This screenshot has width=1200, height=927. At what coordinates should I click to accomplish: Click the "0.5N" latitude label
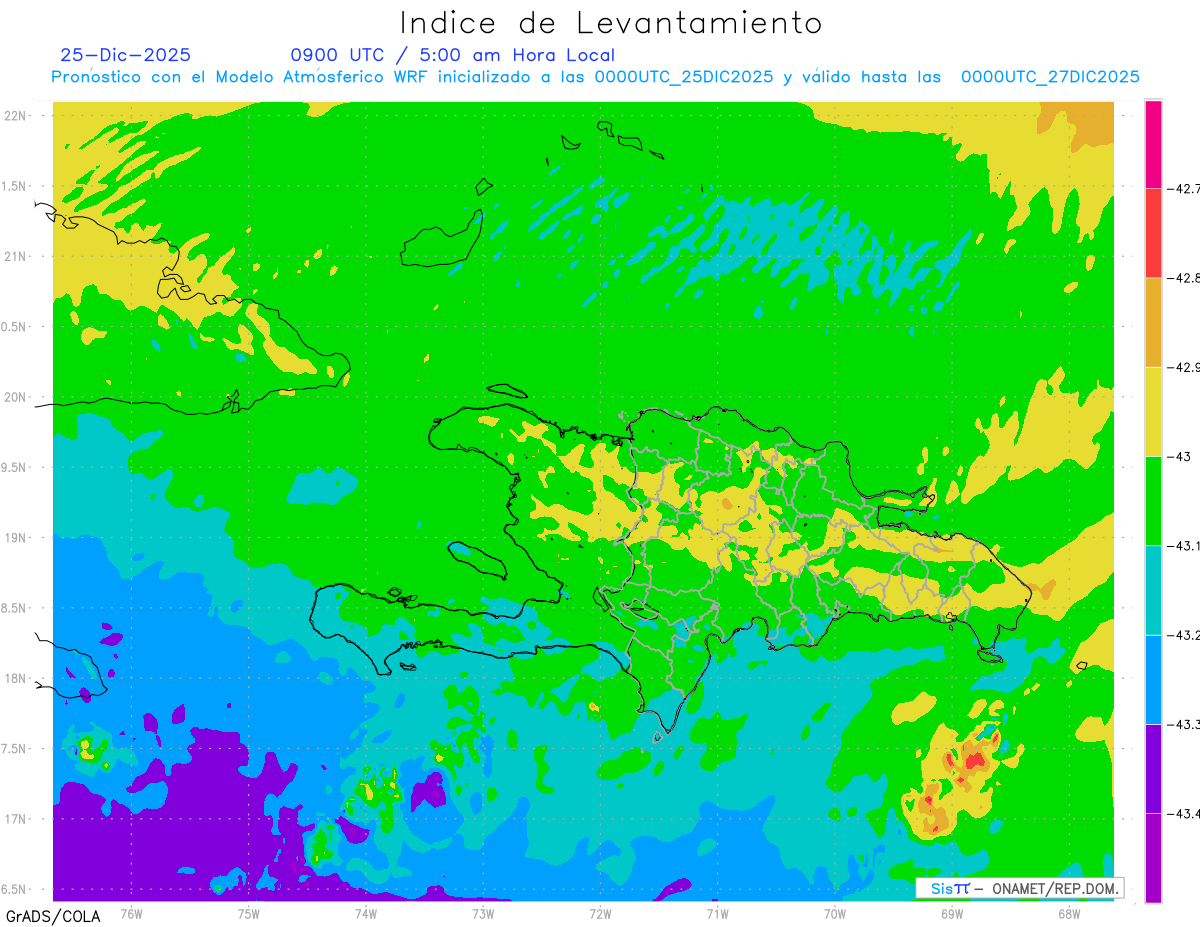[x=15, y=327]
